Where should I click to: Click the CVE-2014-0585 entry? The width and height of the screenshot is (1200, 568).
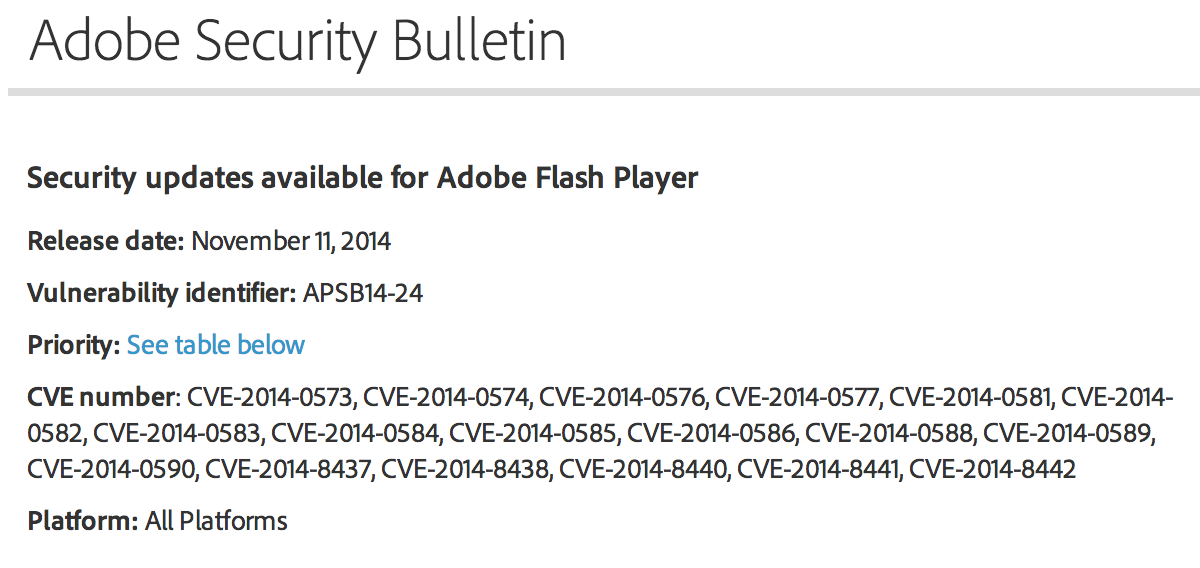tap(532, 433)
